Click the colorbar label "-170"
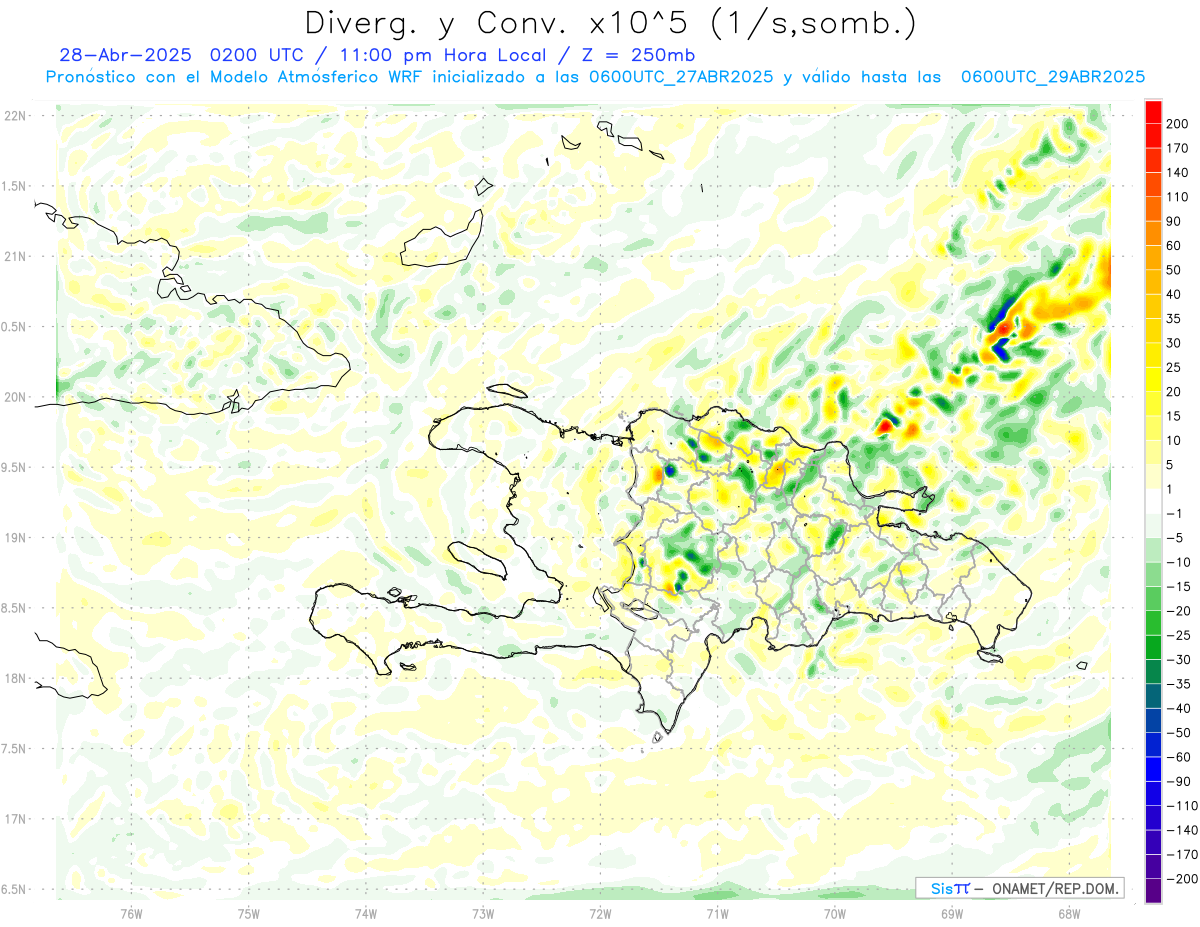Viewport: 1200px width, 927px height. (x=1184, y=854)
